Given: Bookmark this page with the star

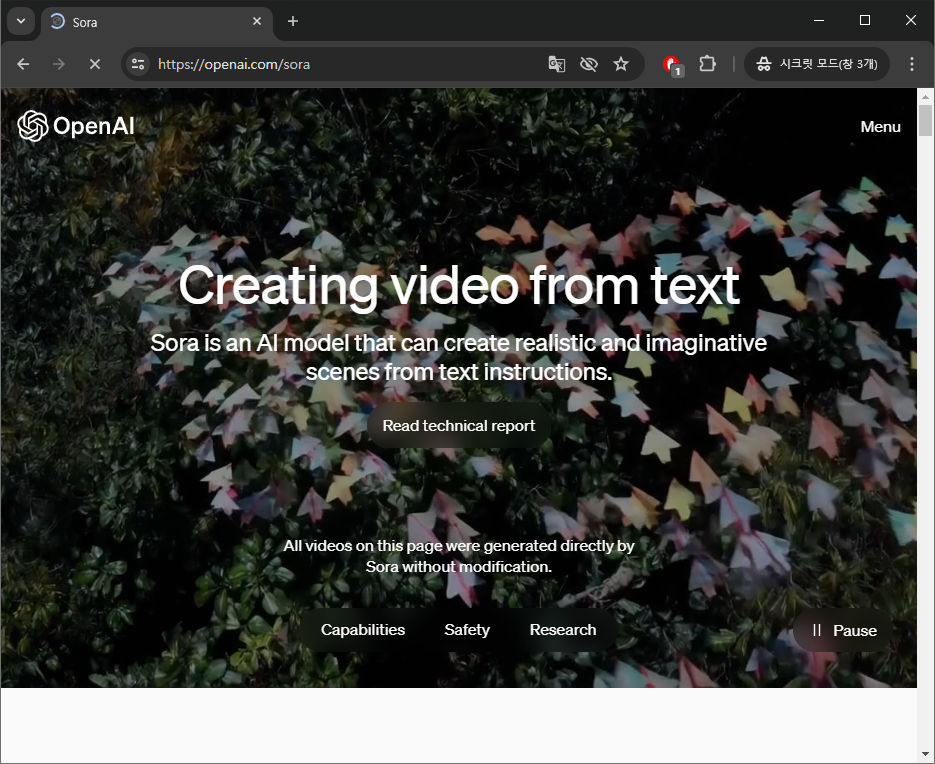Looking at the screenshot, I should click(x=621, y=64).
